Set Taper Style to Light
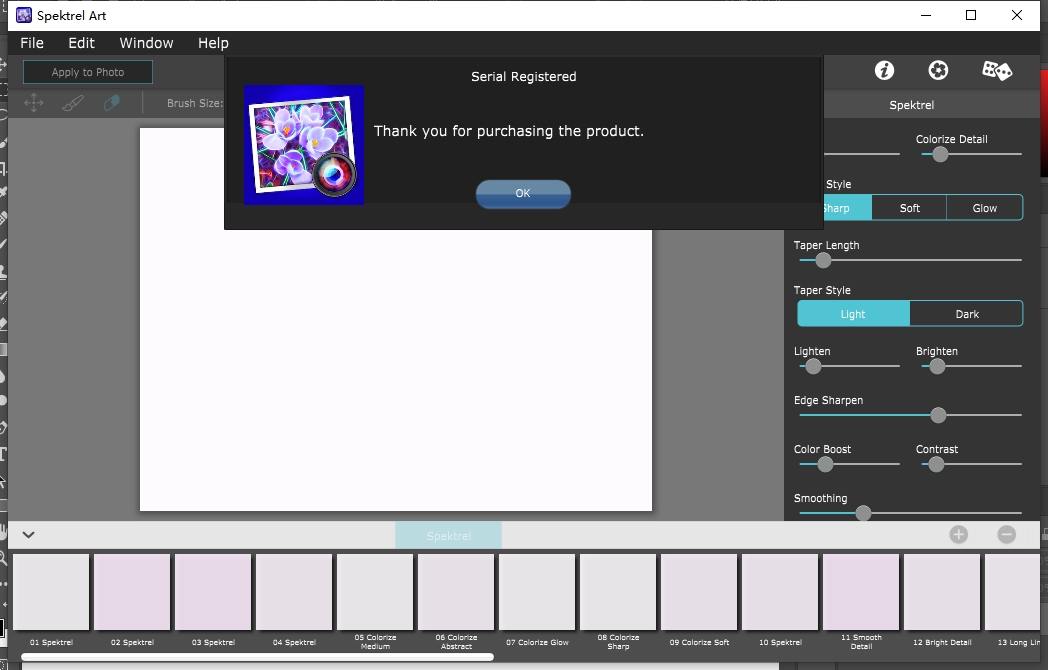Viewport: 1048px width, 670px height. coord(853,314)
